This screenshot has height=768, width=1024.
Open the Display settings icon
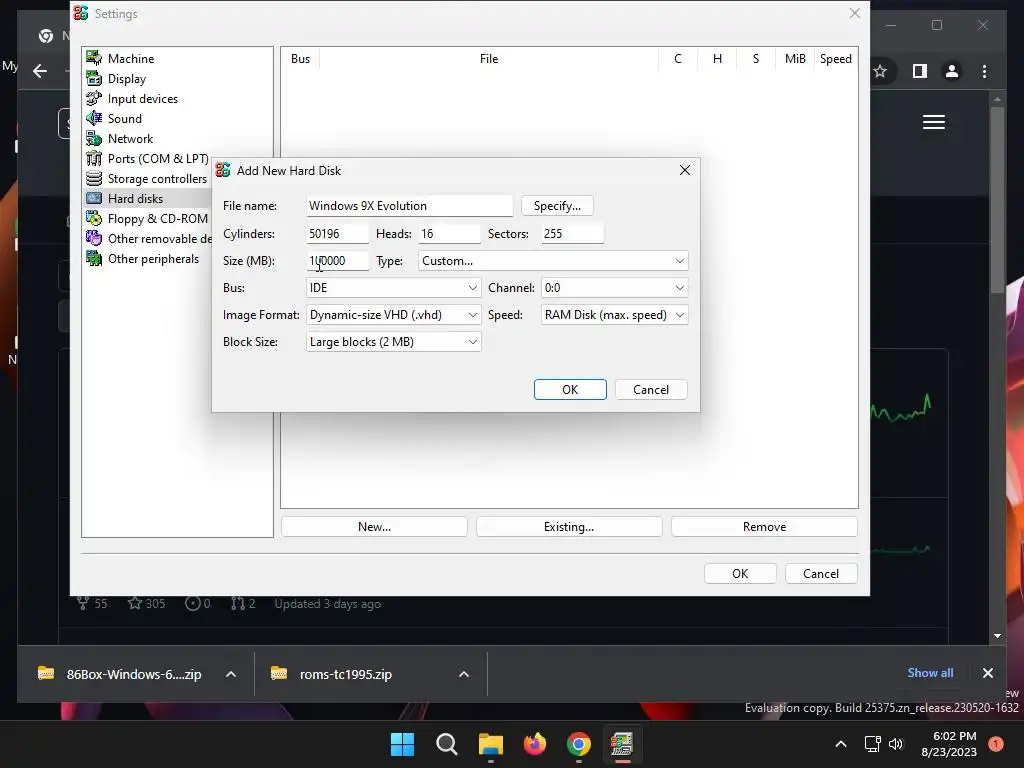pos(94,78)
